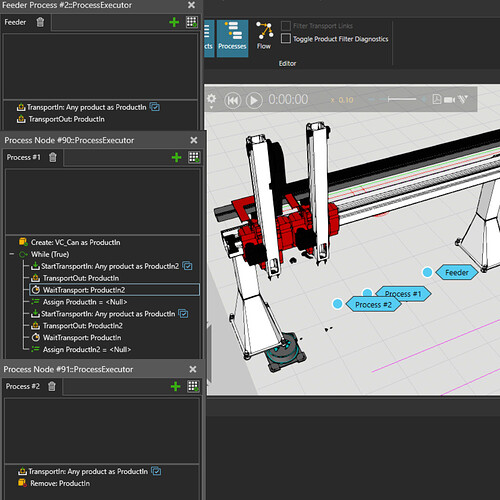Enable Toggle Product Filter Diagnostics checkbox
Viewport: 500px width, 500px height.
tap(286, 38)
